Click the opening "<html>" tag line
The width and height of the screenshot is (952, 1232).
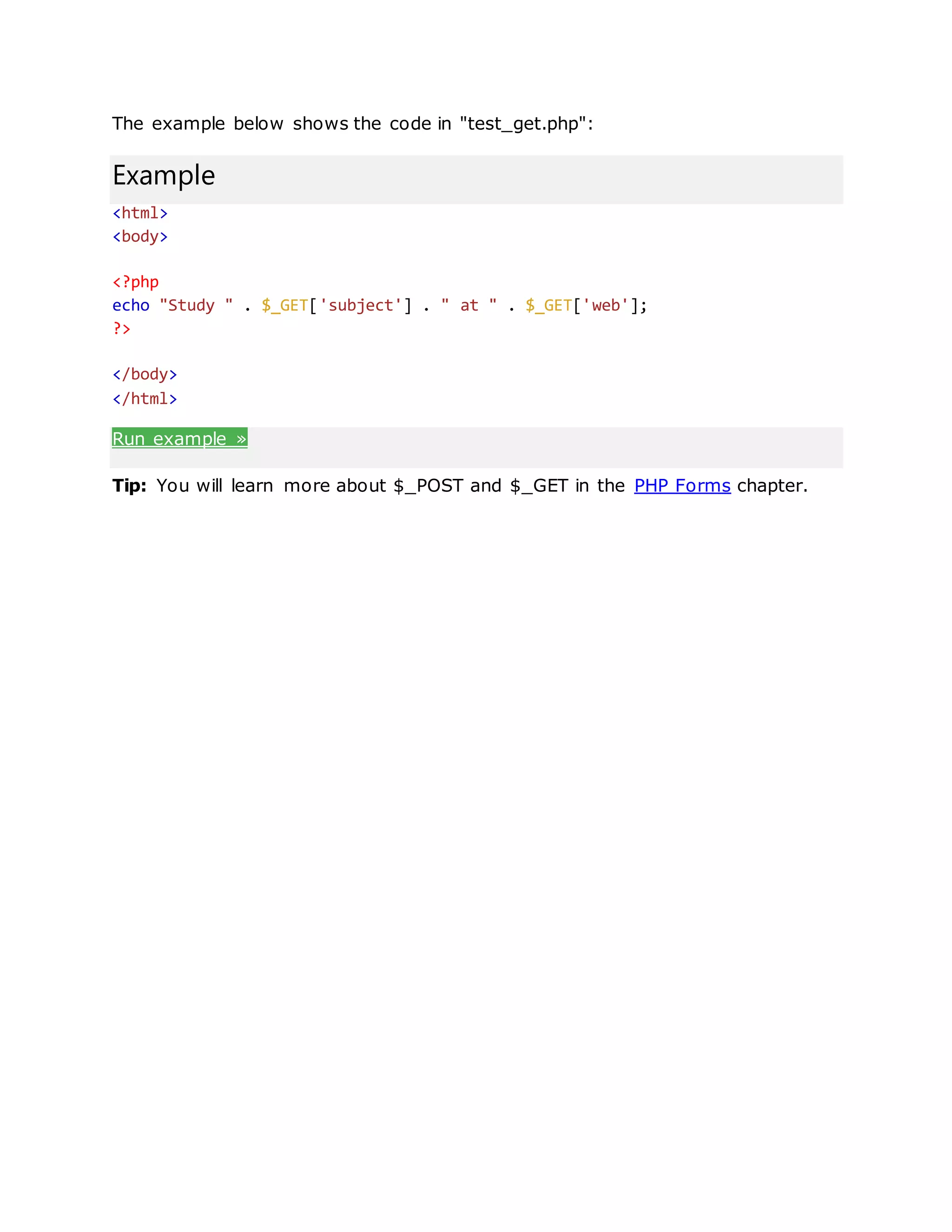pyautogui.click(x=140, y=213)
